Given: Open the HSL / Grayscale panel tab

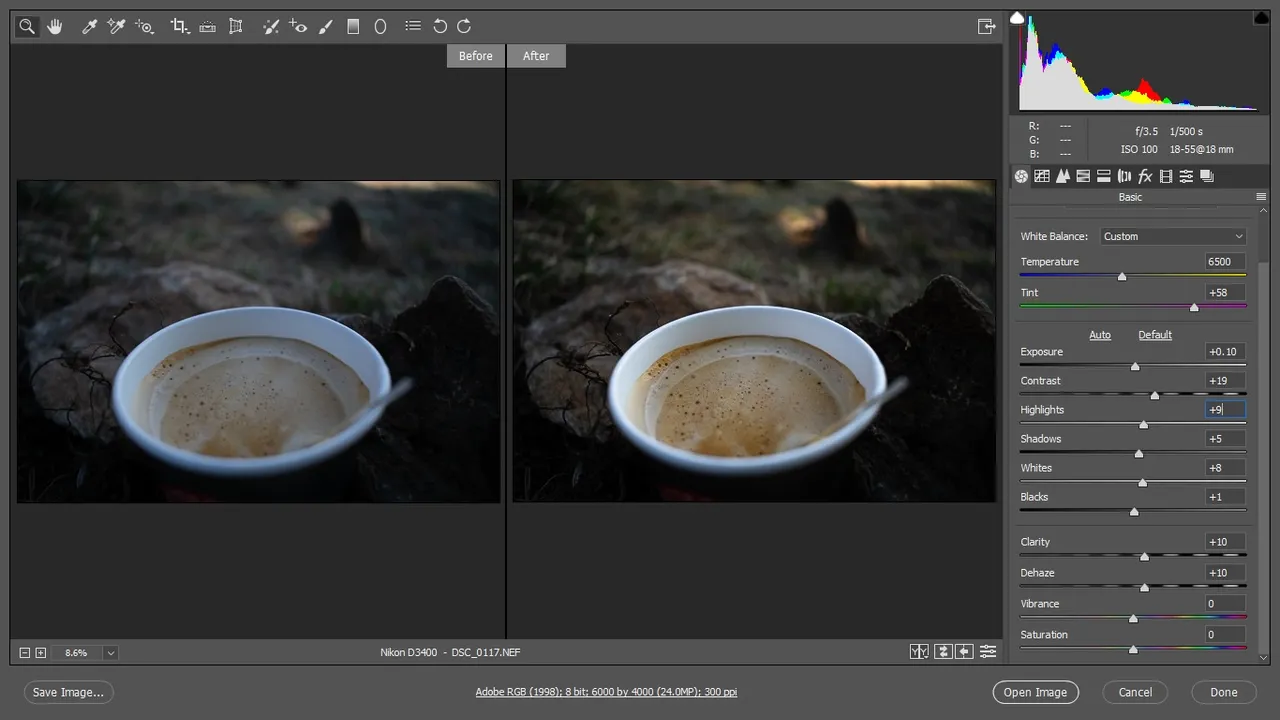Looking at the screenshot, I should tap(1083, 176).
